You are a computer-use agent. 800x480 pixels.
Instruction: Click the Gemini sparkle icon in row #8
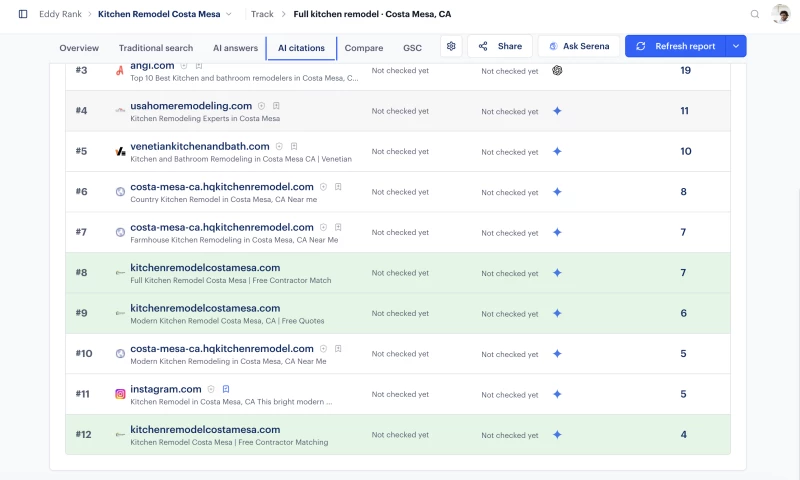[557, 273]
